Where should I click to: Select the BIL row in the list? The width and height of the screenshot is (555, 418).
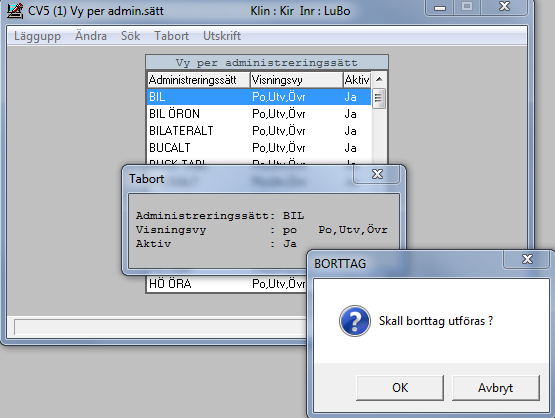(x=259, y=97)
